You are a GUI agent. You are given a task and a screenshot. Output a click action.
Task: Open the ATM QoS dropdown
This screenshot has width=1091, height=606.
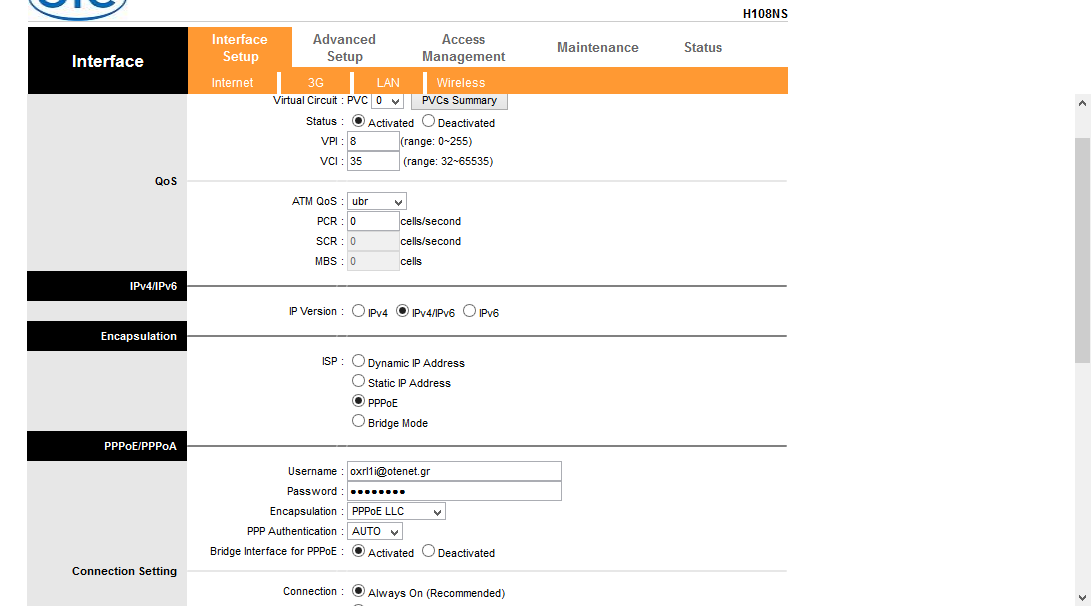(376, 202)
